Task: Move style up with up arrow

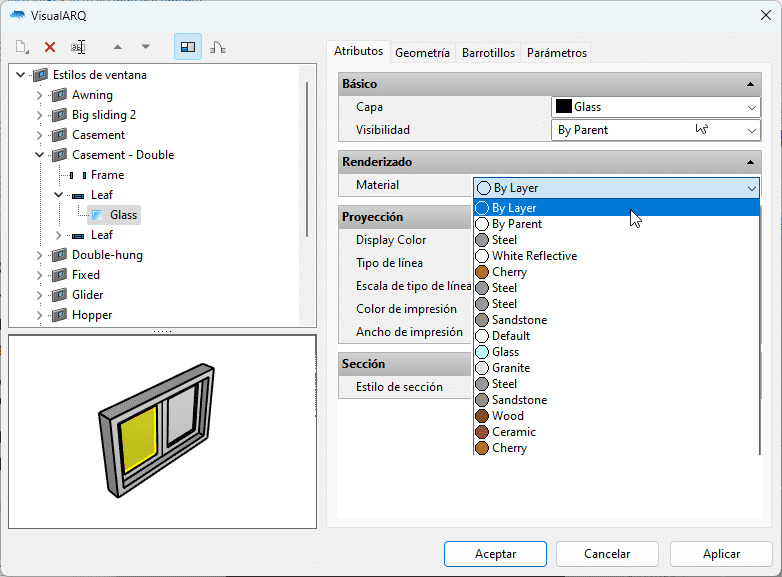Action: point(118,47)
